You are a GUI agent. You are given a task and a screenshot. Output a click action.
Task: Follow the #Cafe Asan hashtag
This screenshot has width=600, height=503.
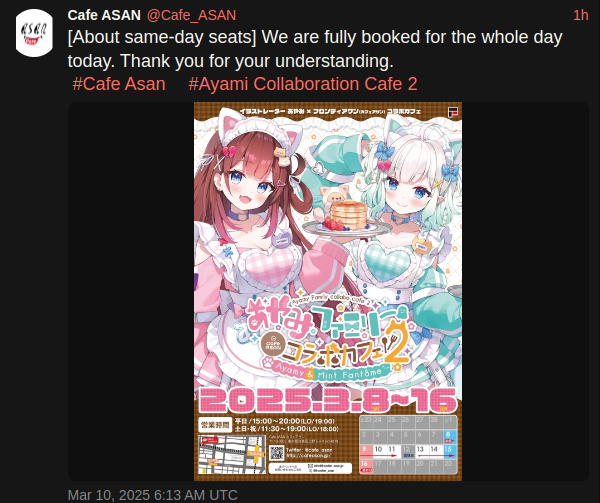tap(119, 84)
